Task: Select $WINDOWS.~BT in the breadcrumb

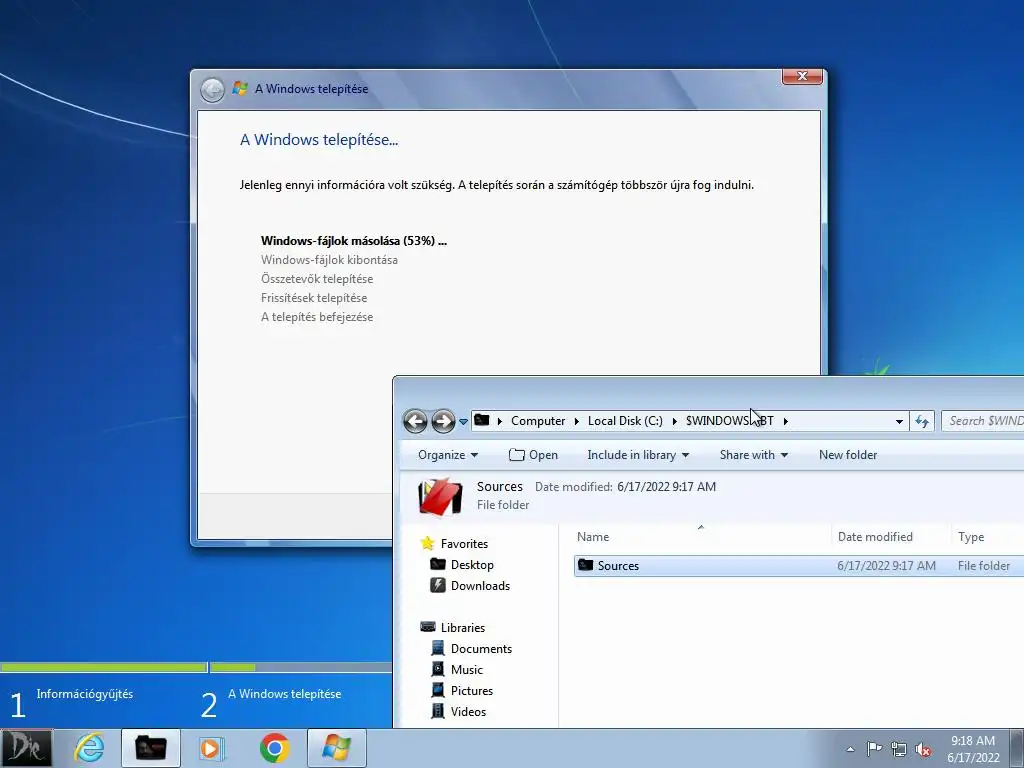Action: coord(729,421)
